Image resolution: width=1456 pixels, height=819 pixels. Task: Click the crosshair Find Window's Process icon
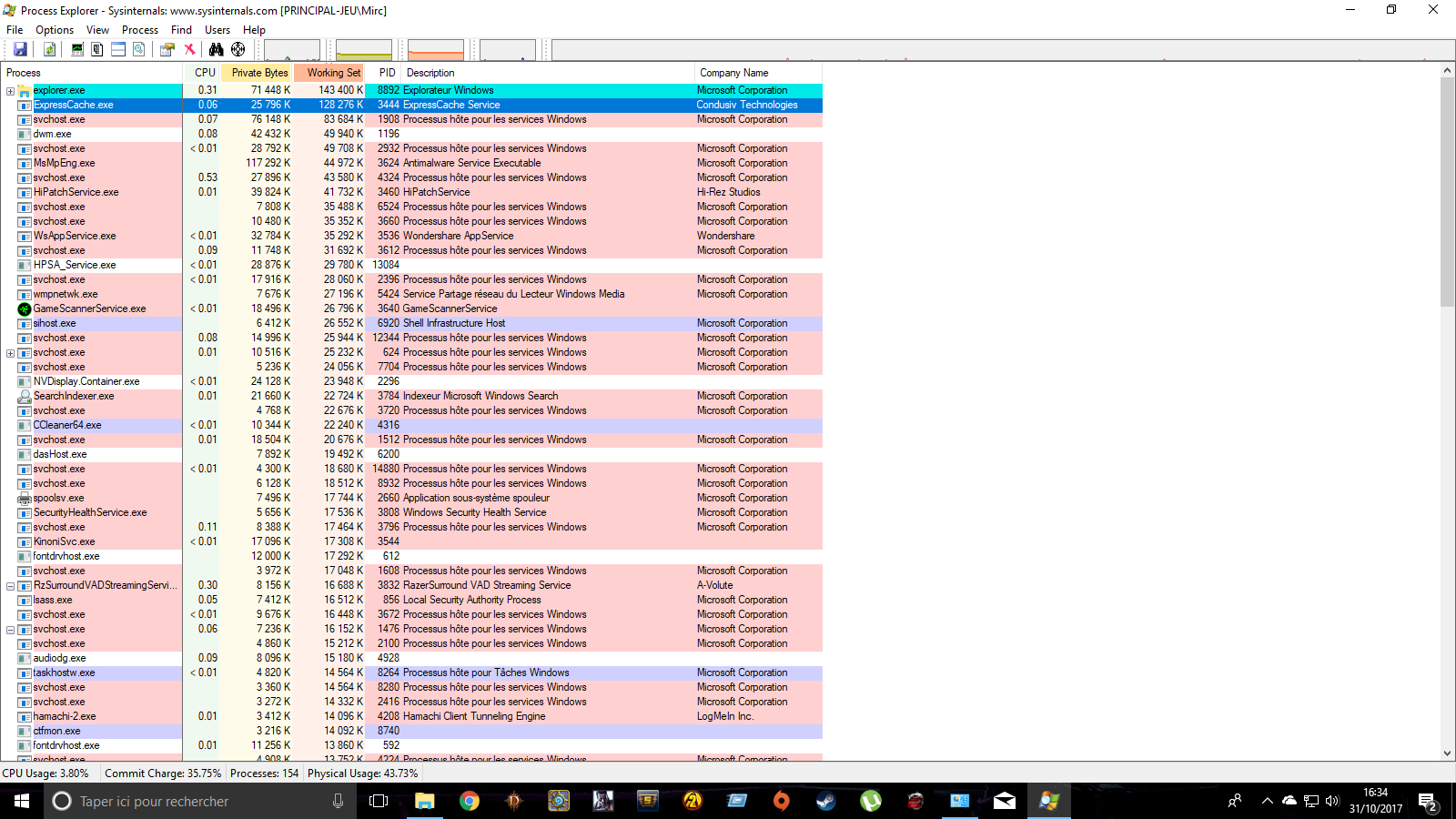[238, 50]
